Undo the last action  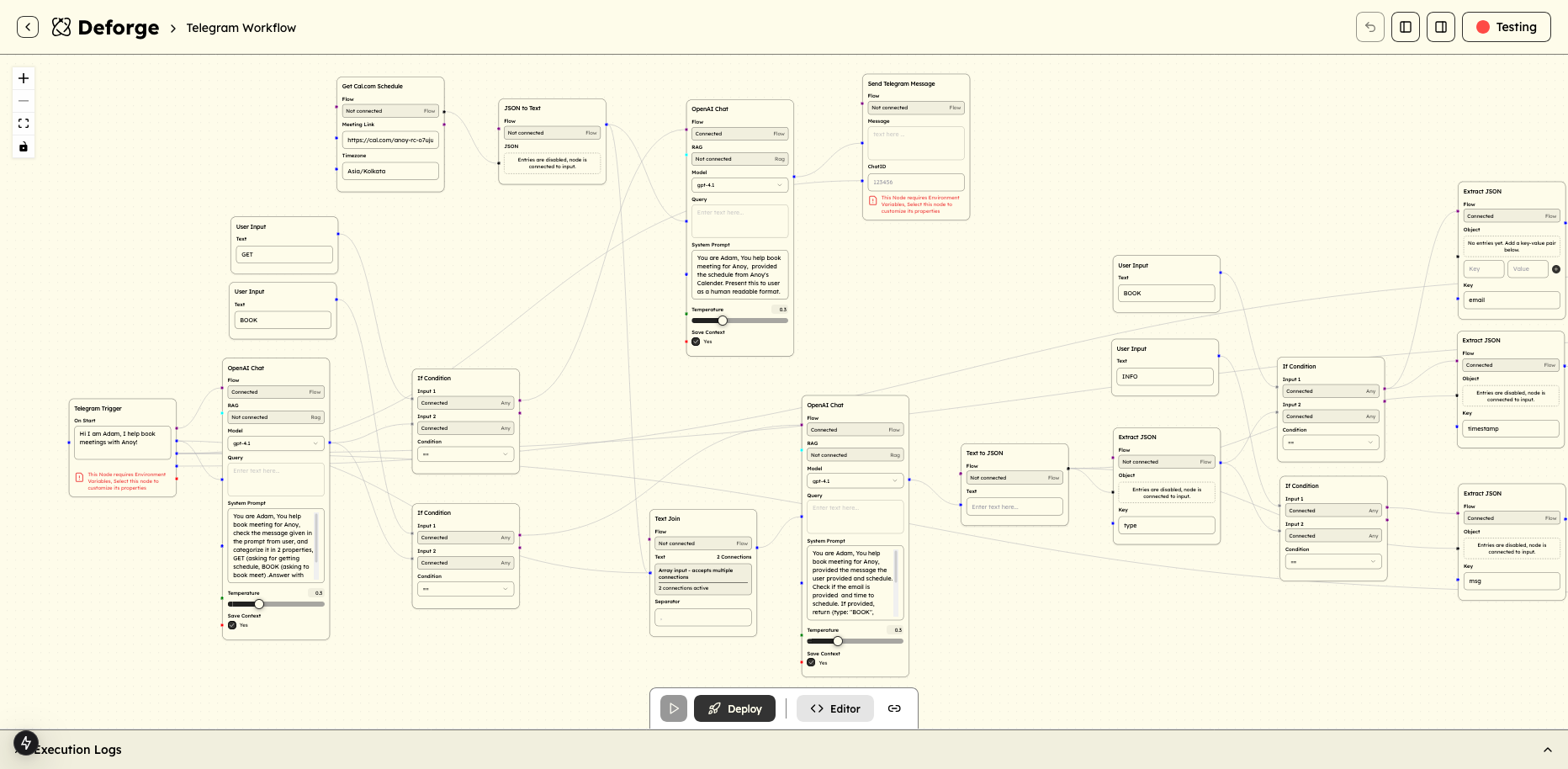(x=1370, y=27)
